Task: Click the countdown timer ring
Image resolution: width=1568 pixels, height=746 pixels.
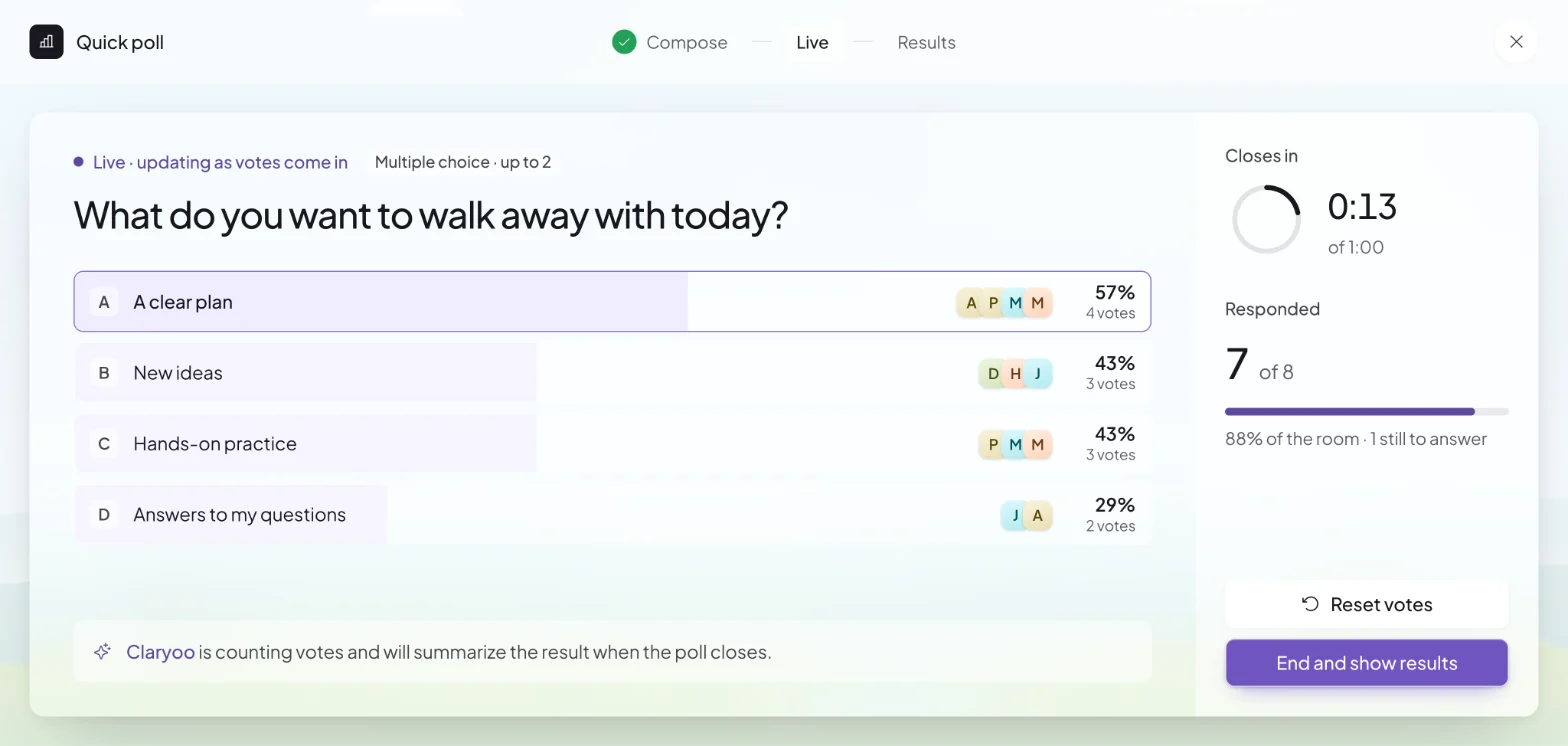Action: point(1266,219)
